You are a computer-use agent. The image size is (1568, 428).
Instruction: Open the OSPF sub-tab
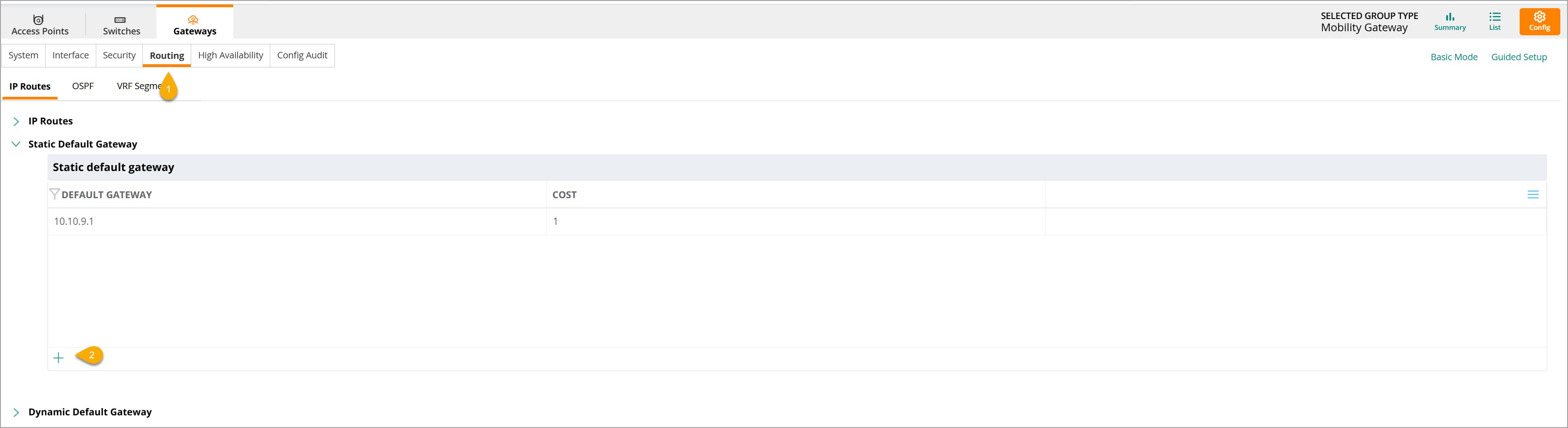click(83, 86)
